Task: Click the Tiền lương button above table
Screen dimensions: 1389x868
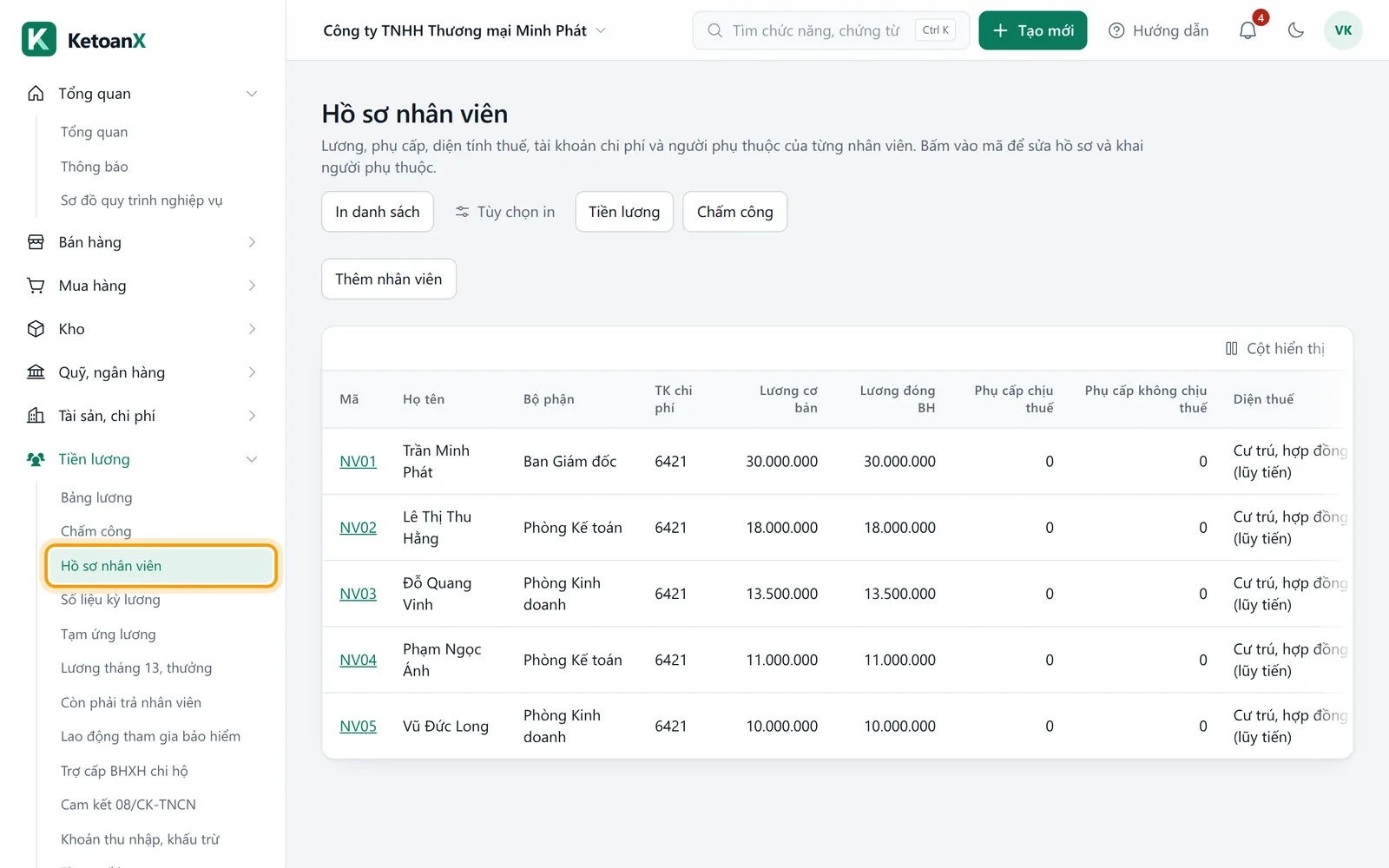Action: 624,212
